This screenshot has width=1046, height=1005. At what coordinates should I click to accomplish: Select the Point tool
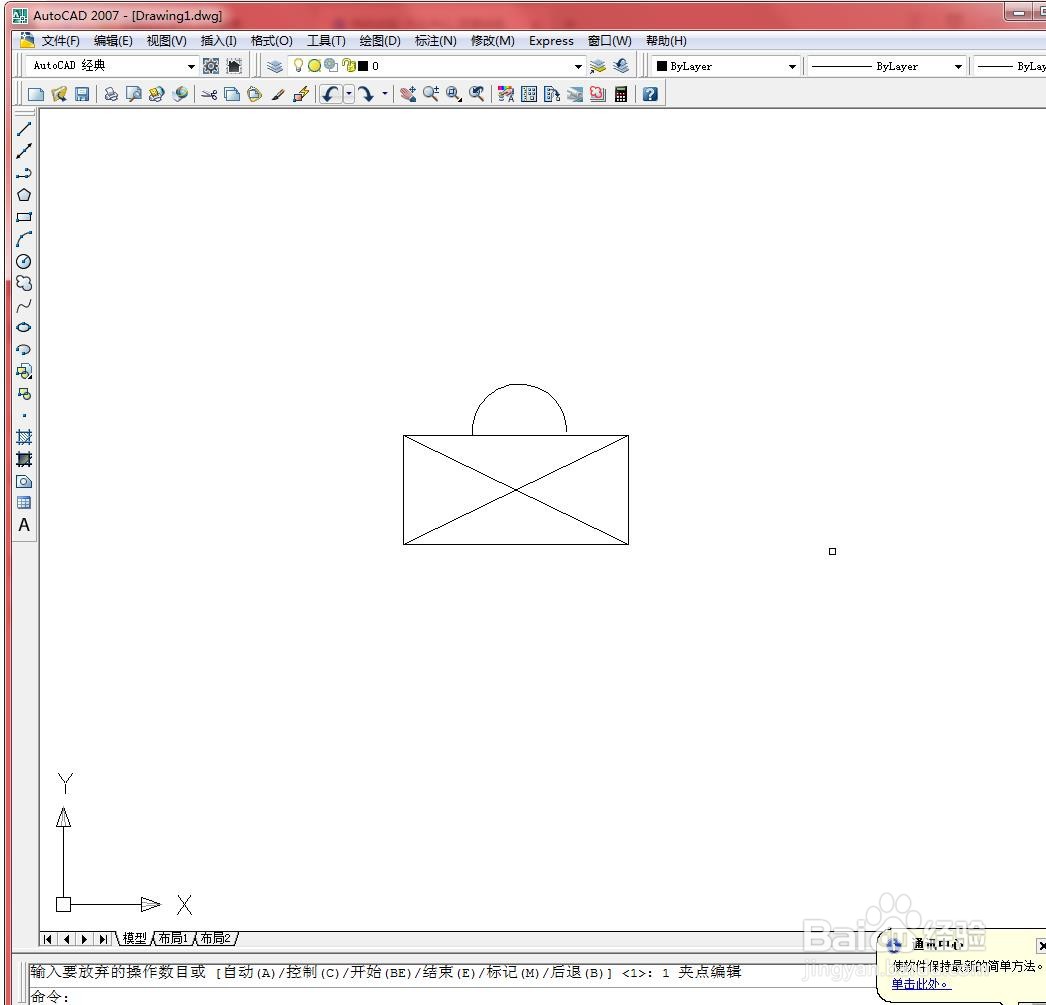pos(24,415)
